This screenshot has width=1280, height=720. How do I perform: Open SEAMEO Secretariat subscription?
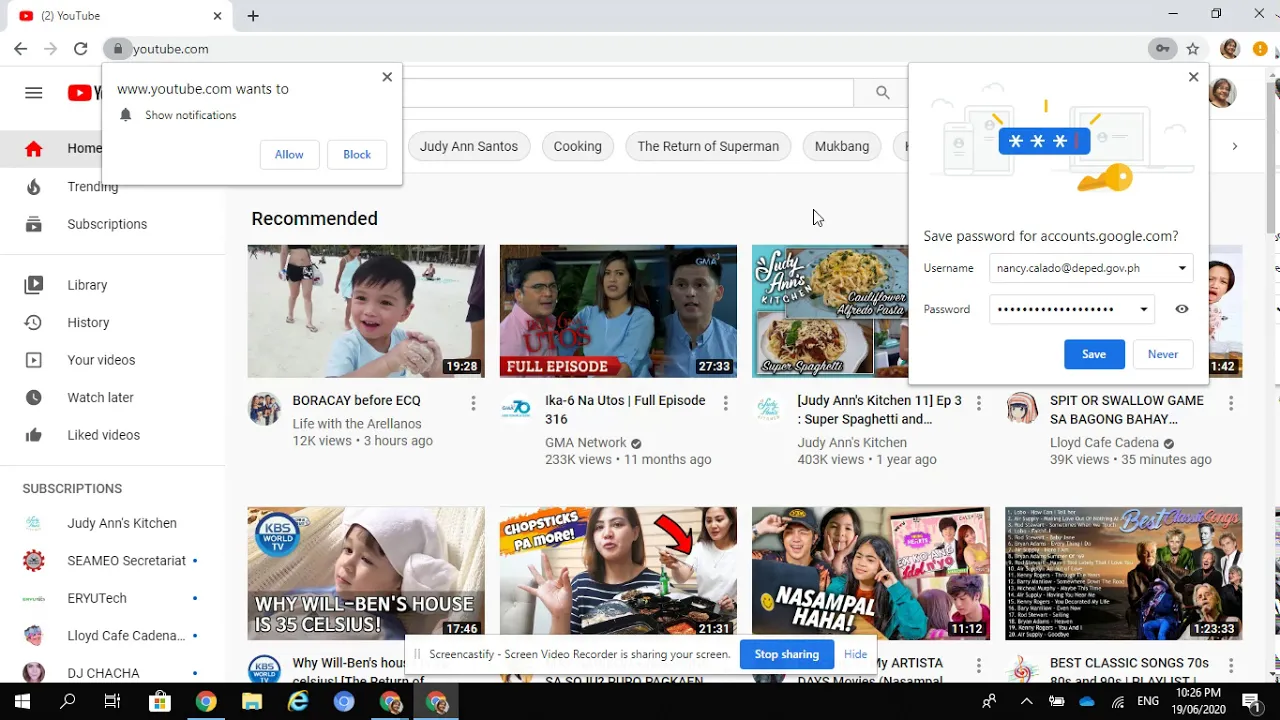pos(112,561)
